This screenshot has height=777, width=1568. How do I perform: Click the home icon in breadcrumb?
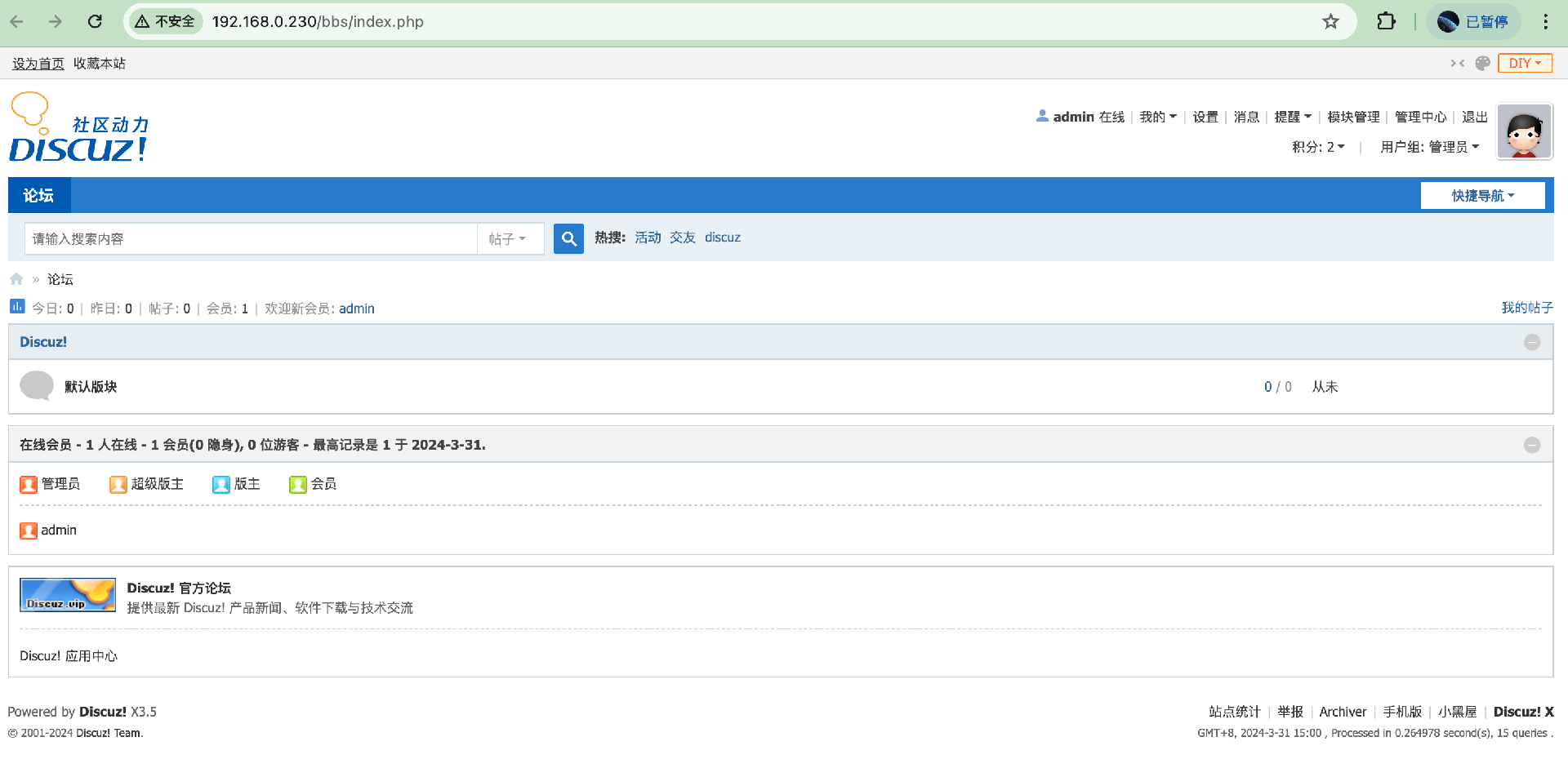[16, 279]
